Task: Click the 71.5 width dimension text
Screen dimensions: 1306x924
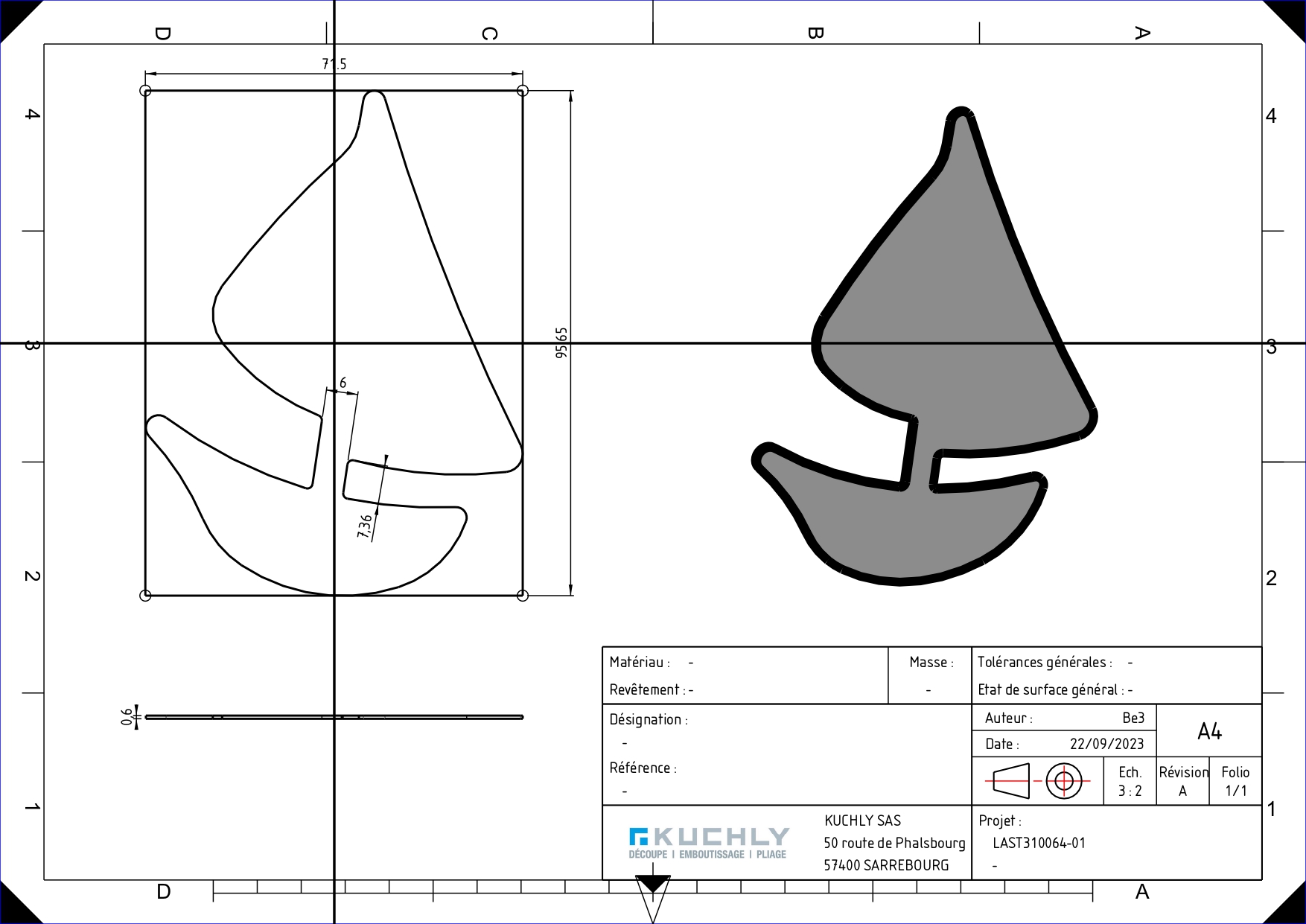Action: (x=334, y=64)
